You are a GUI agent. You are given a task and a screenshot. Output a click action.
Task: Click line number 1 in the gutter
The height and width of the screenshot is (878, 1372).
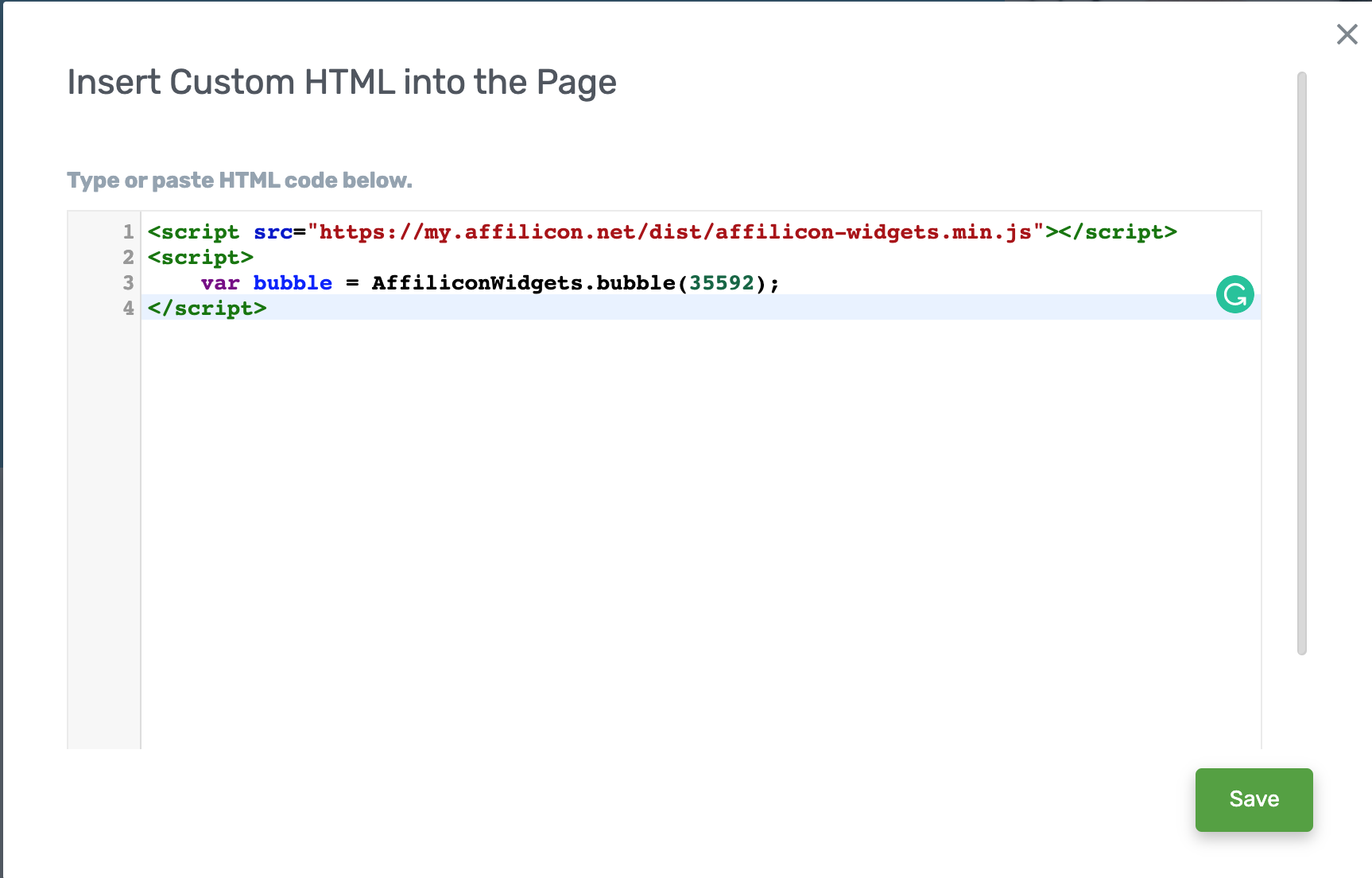[x=128, y=231]
